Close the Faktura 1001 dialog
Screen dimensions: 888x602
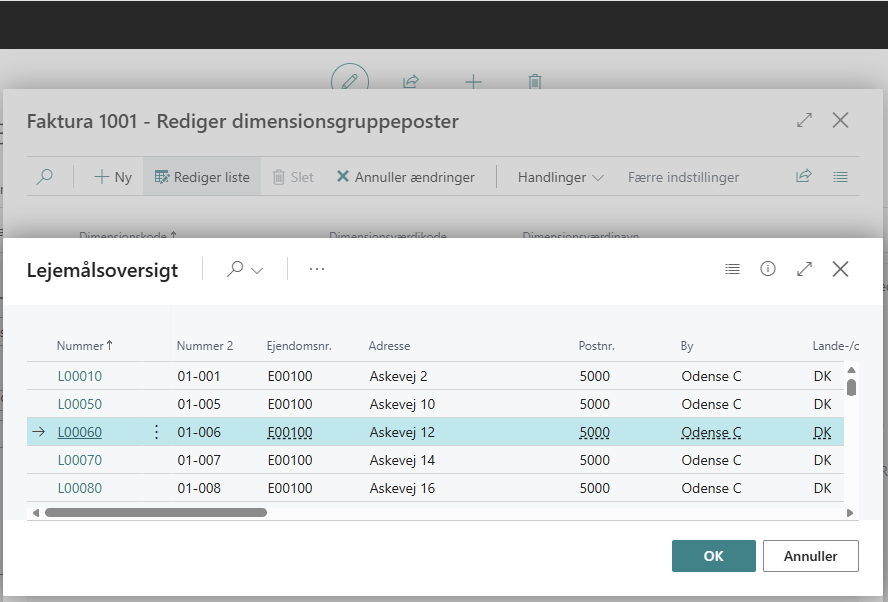point(840,120)
